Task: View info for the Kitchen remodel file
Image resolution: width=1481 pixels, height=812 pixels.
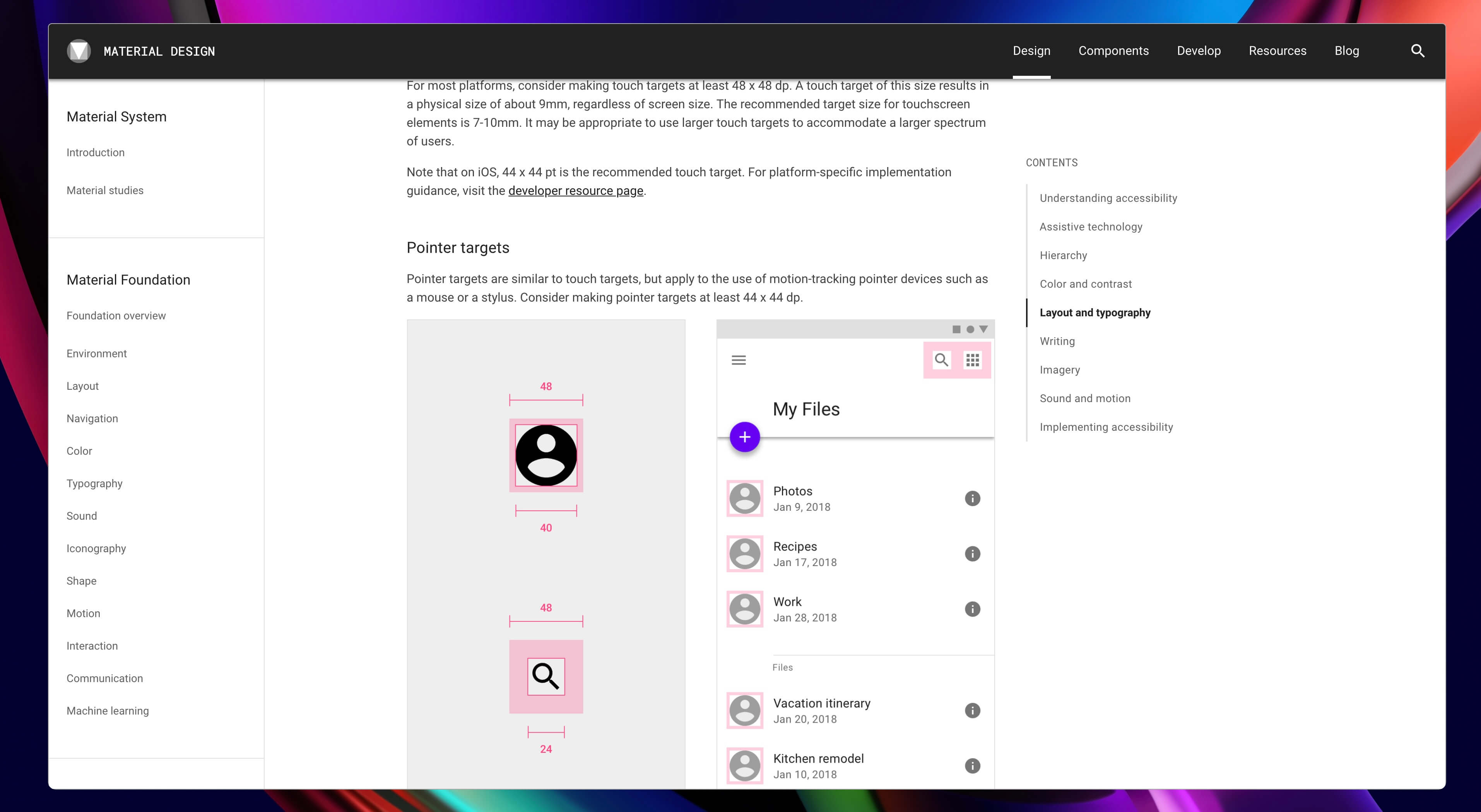Action: point(972,766)
